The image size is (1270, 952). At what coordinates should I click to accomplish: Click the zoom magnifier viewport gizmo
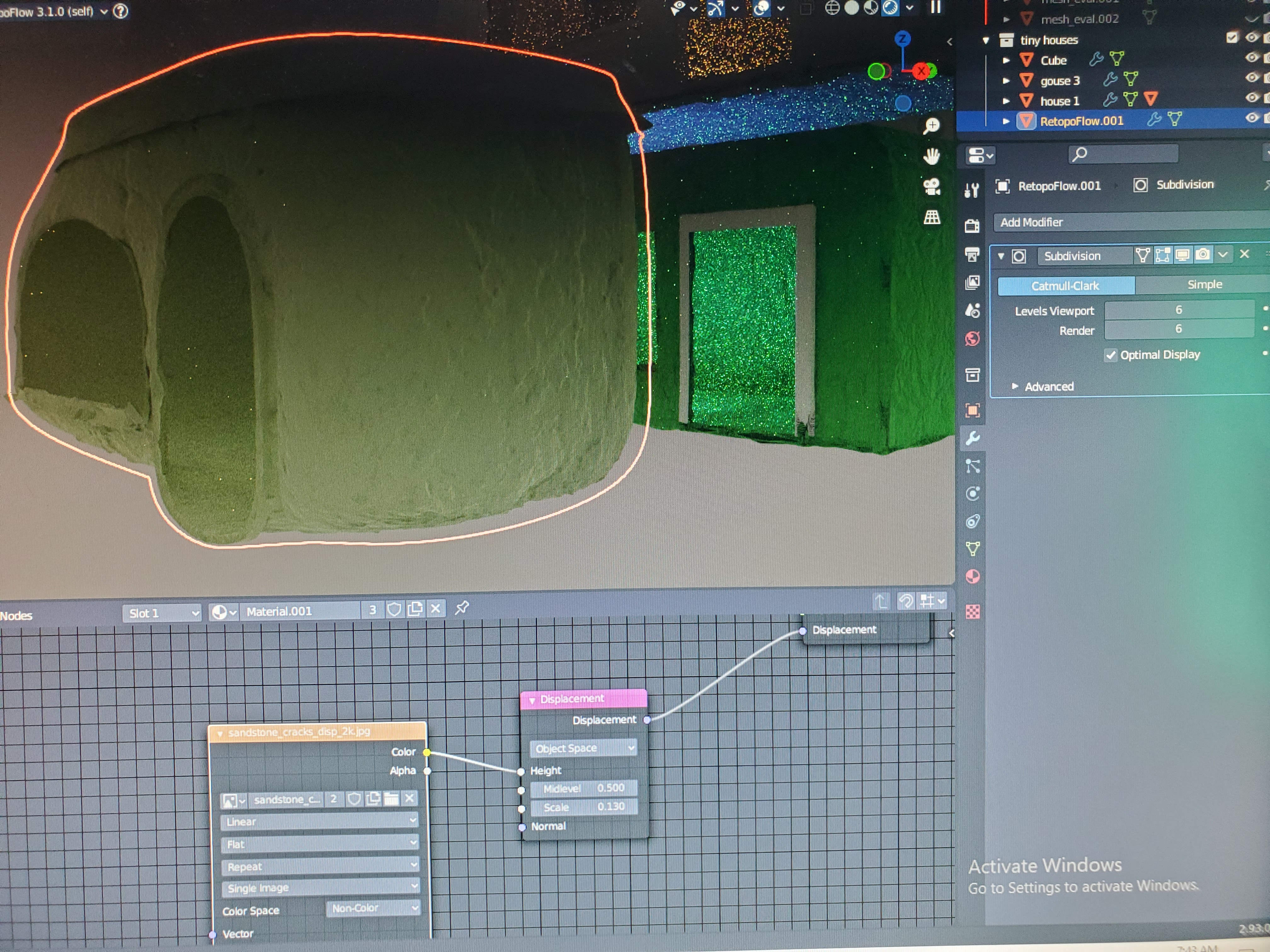point(931,126)
